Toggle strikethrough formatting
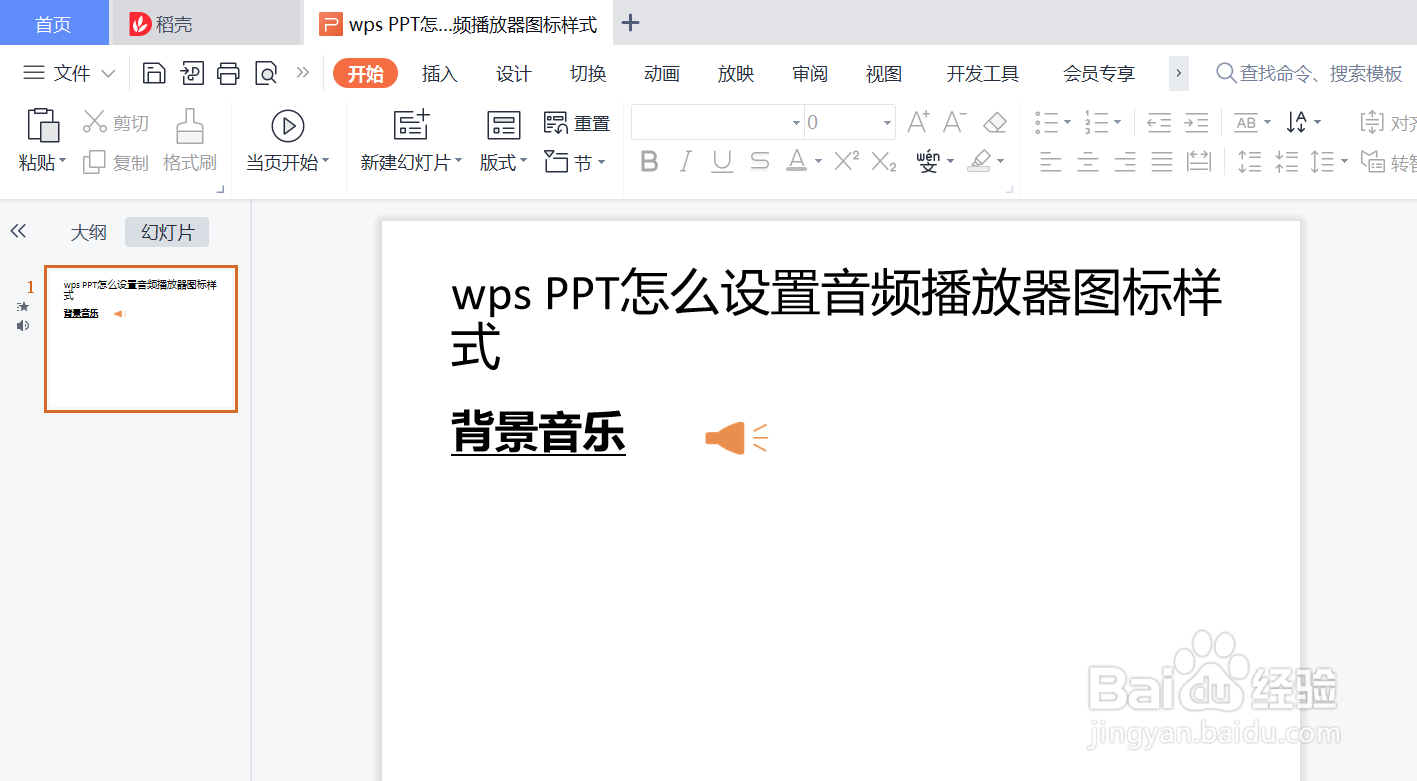The image size is (1417, 781). coord(759,161)
